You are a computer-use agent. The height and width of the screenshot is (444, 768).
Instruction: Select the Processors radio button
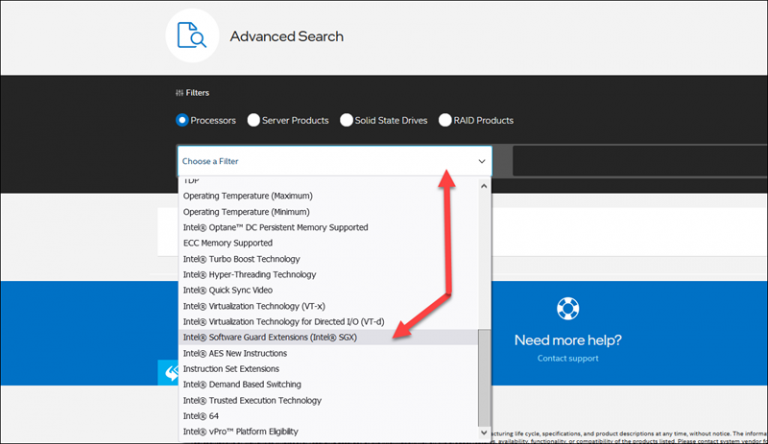tap(182, 120)
